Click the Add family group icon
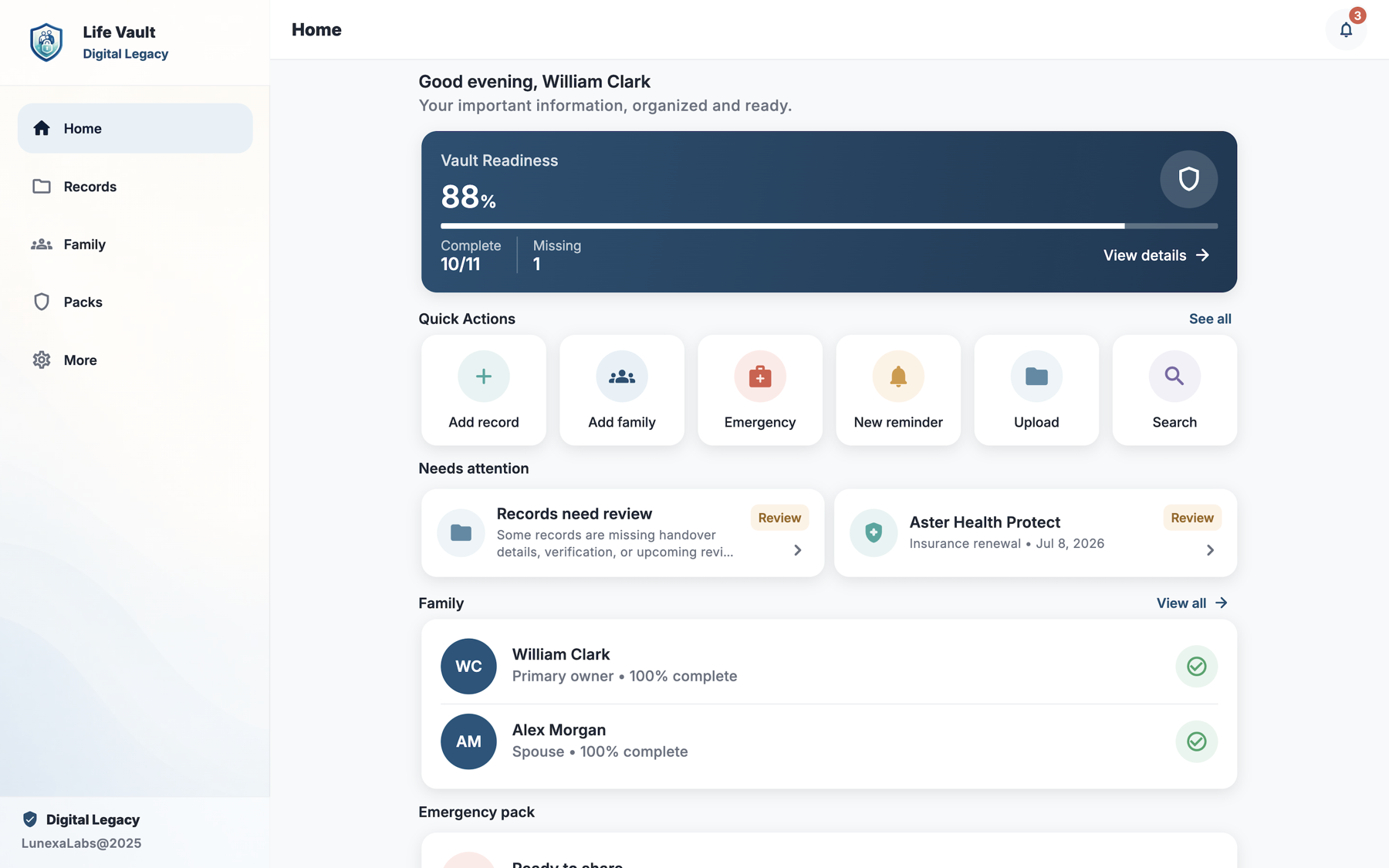 tap(622, 377)
